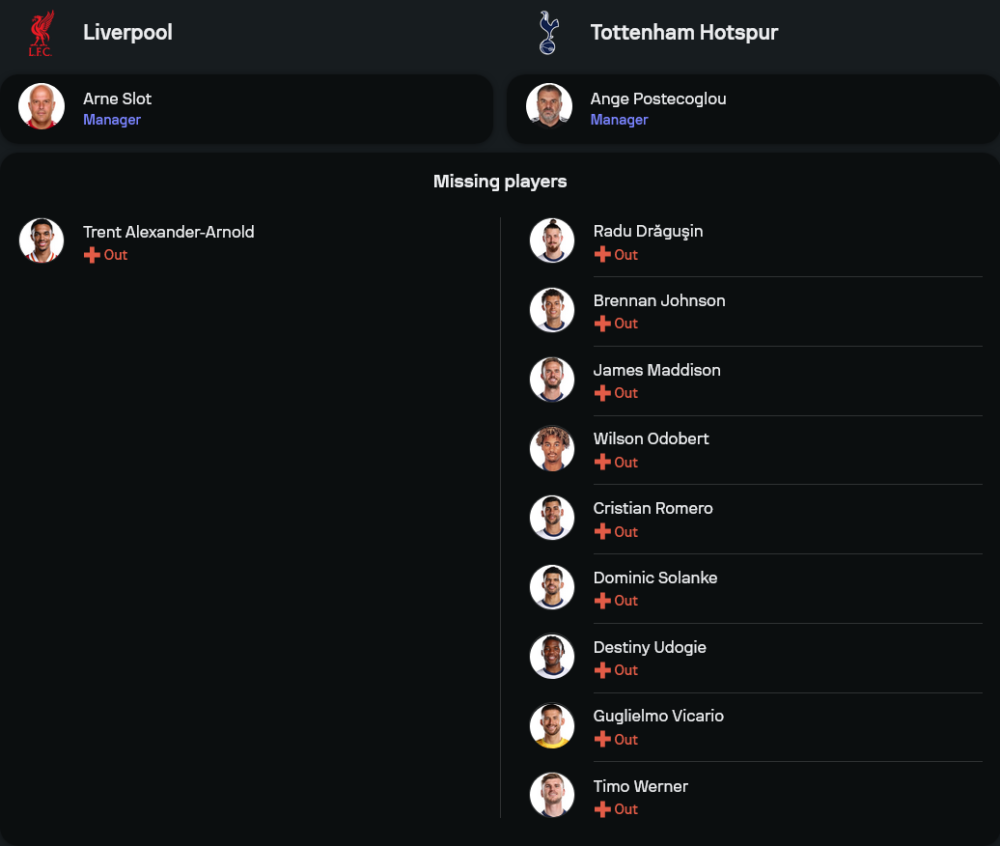Click Destiny Udogie's player avatar
The image size is (1000, 846).
[552, 656]
